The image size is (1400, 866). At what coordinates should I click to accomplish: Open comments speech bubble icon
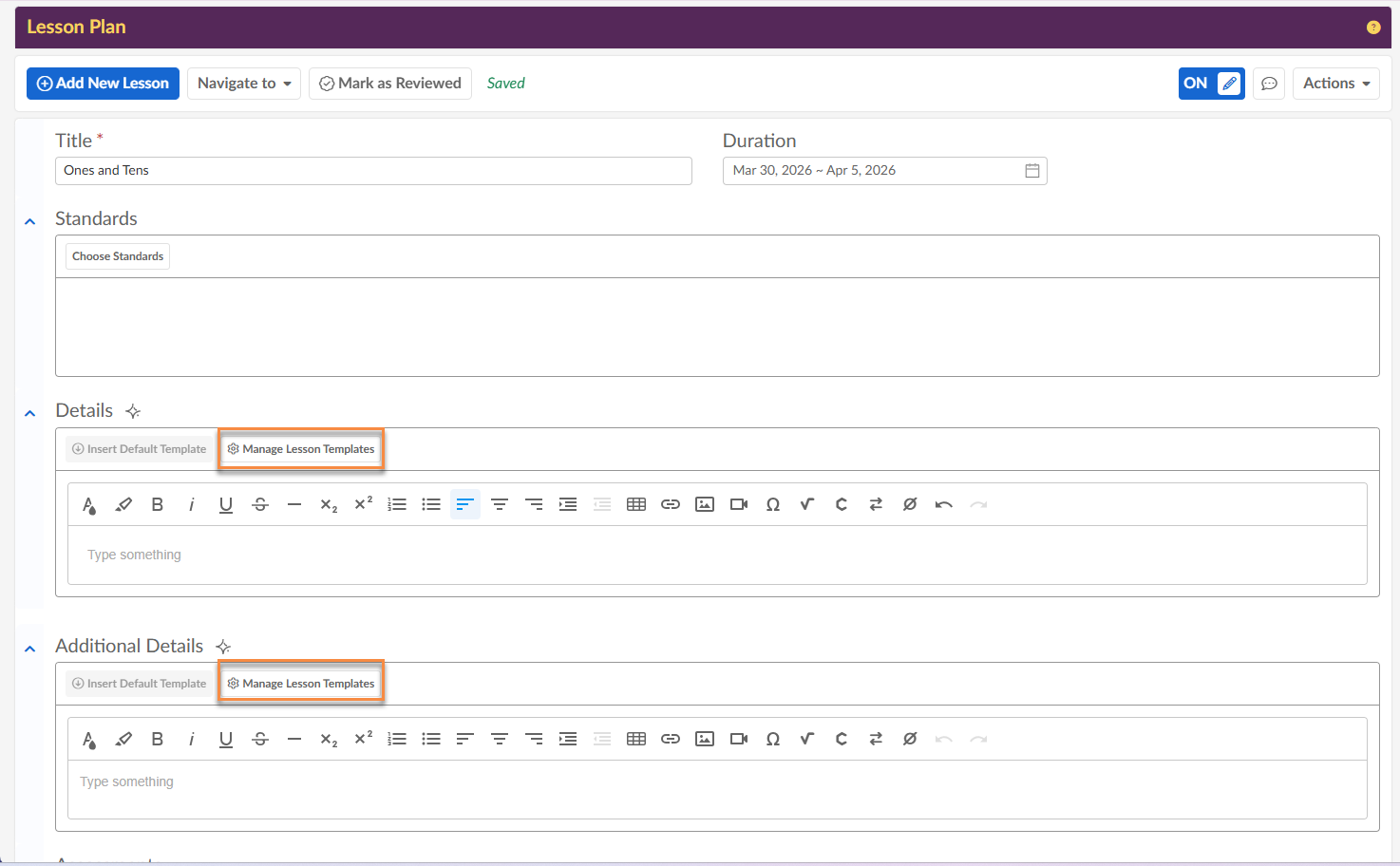1269,84
